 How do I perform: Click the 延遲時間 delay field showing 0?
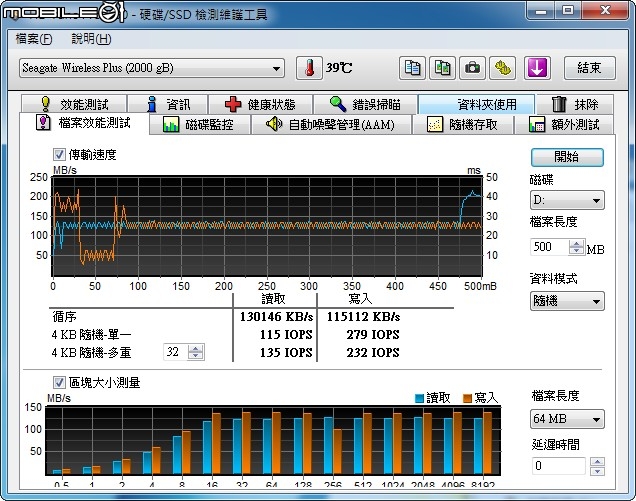pos(558,466)
